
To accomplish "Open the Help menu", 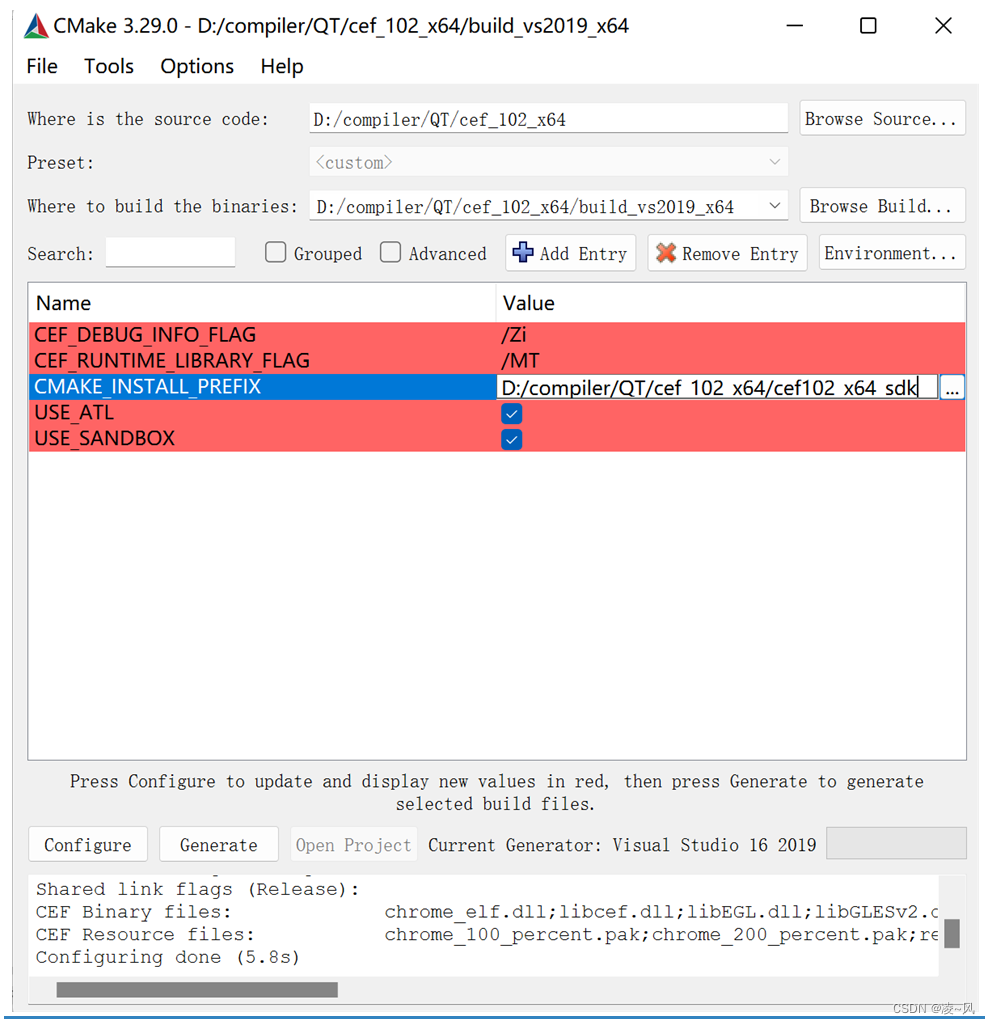I will tap(281, 66).
